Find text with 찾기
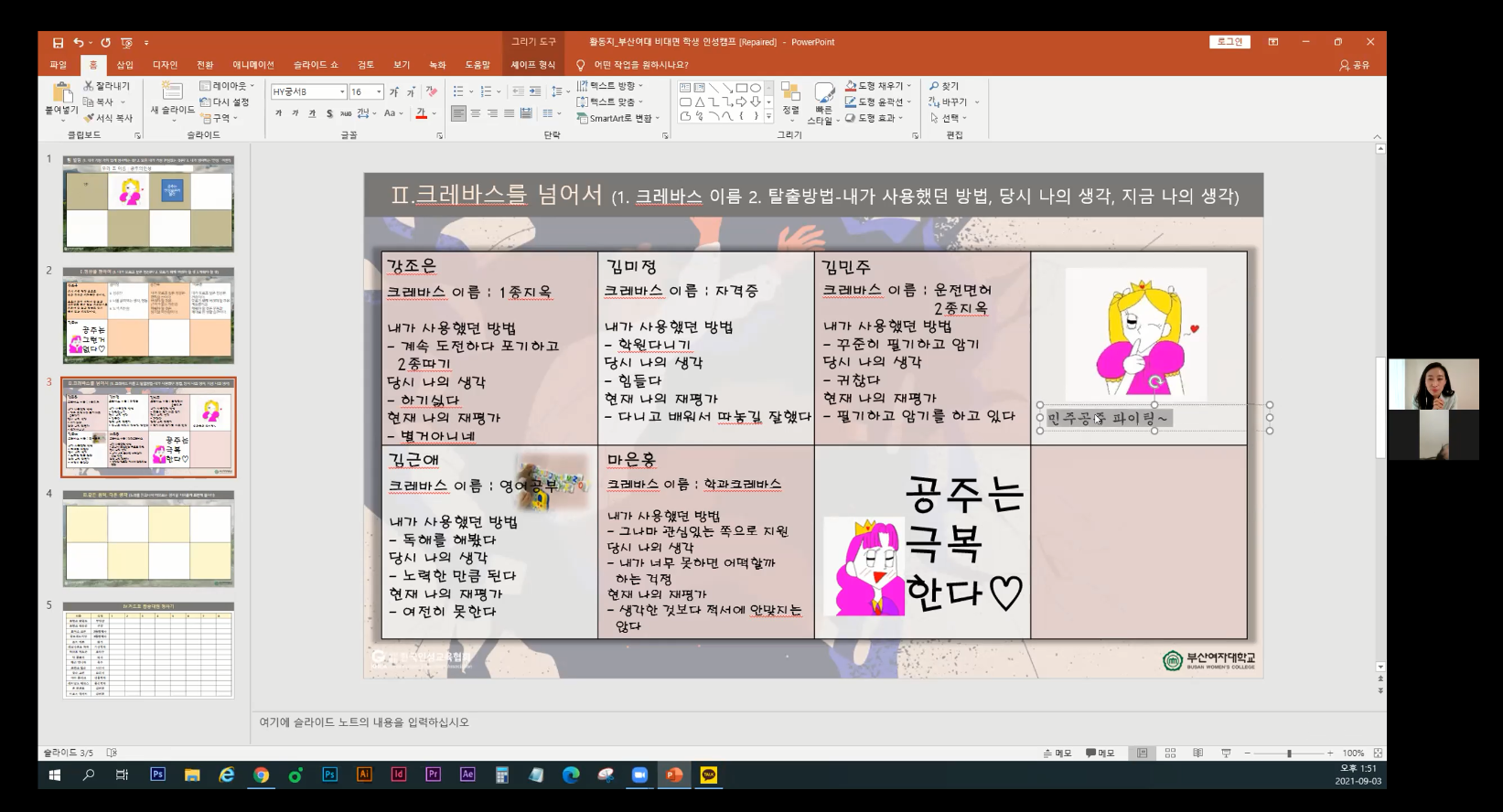The height and width of the screenshot is (812, 1503). tap(944, 86)
